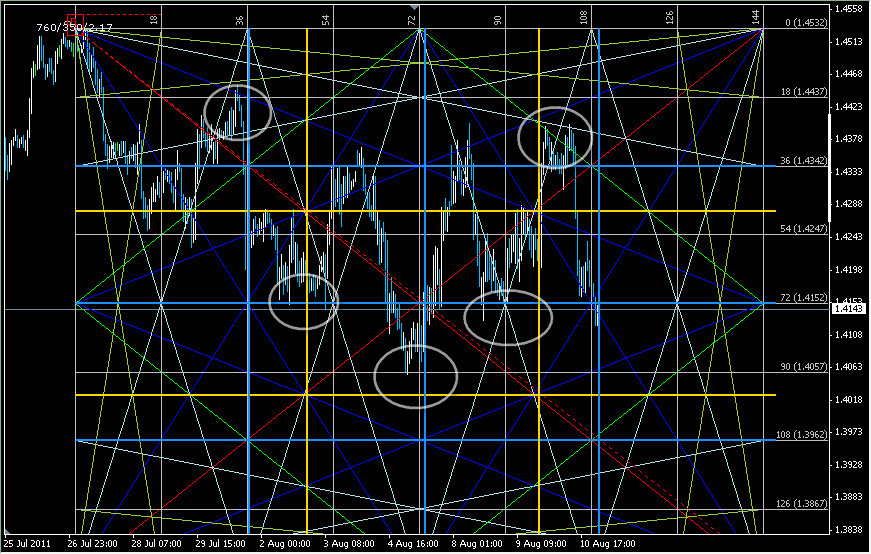The image size is (871, 554).
Task: Click price scale value 1.4063
Action: coord(849,367)
